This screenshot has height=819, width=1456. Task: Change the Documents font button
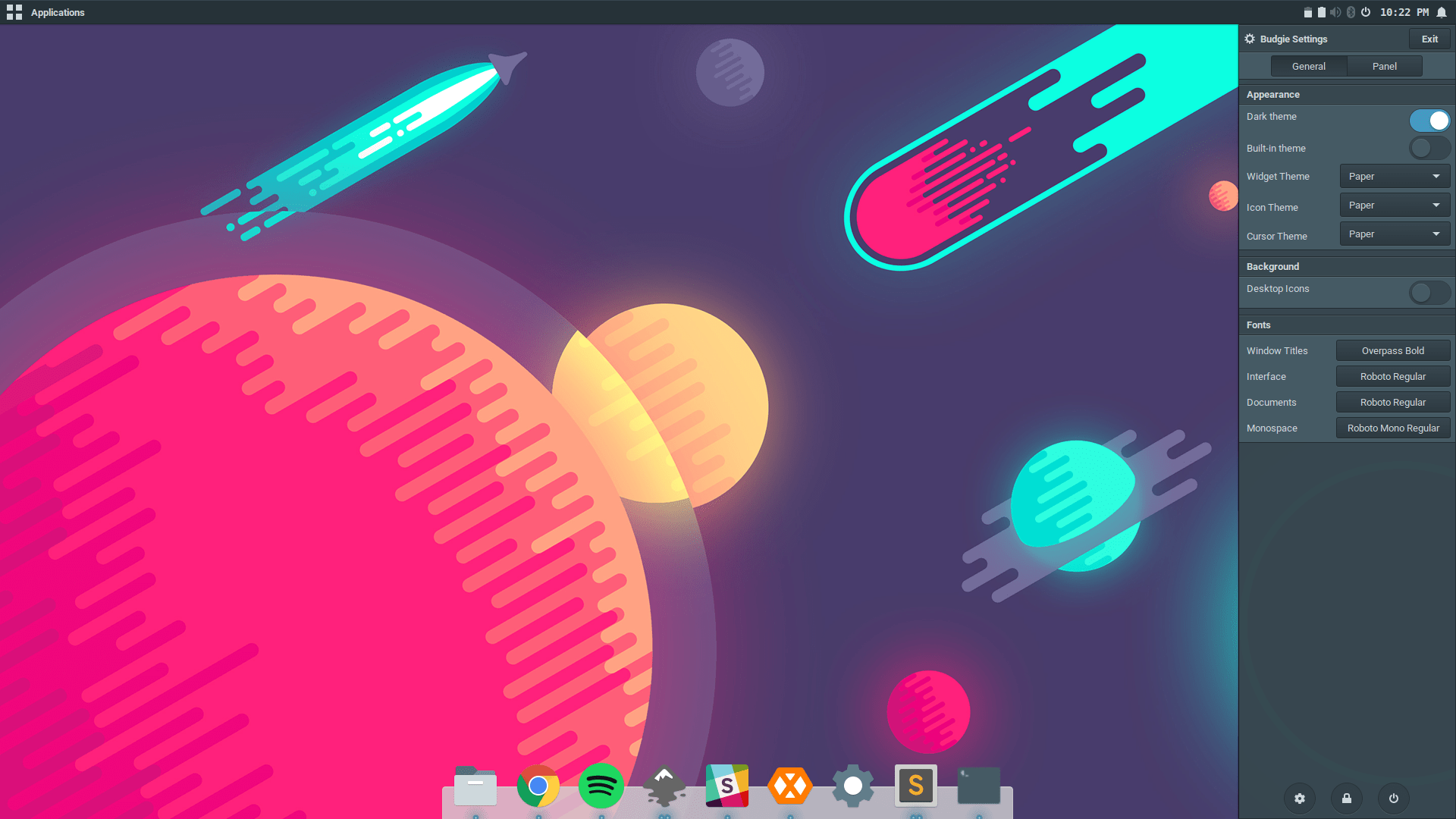click(1393, 402)
